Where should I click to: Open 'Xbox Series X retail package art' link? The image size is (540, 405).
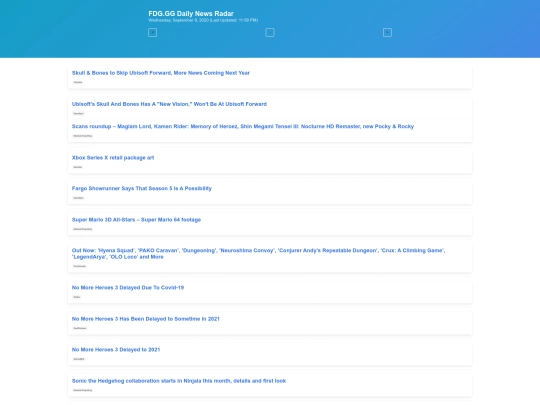pyautogui.click(x=113, y=158)
